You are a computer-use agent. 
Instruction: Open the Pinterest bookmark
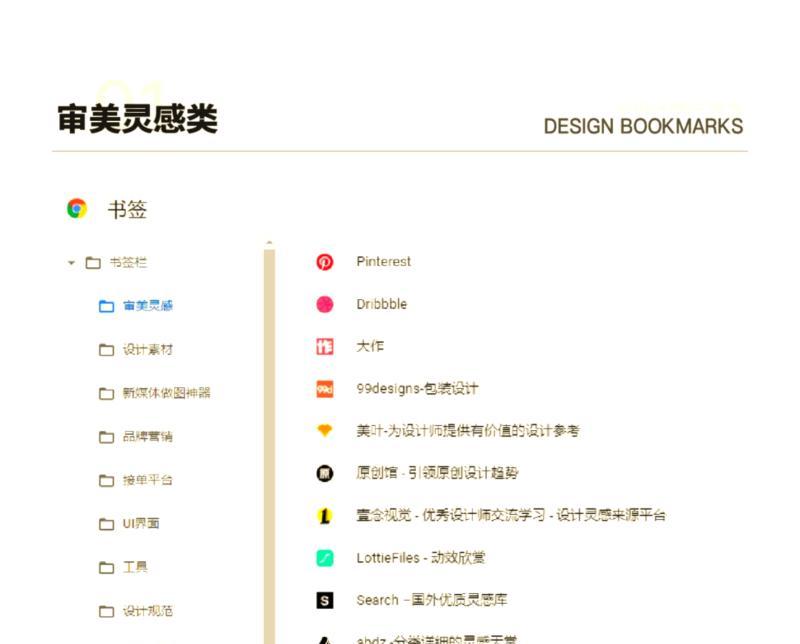click(384, 261)
